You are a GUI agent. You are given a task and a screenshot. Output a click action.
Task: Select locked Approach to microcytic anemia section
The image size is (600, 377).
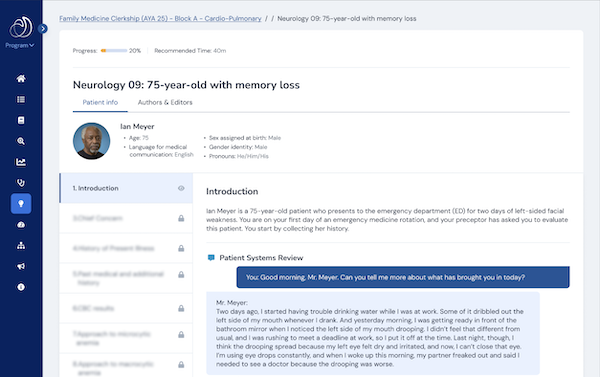(x=126, y=338)
